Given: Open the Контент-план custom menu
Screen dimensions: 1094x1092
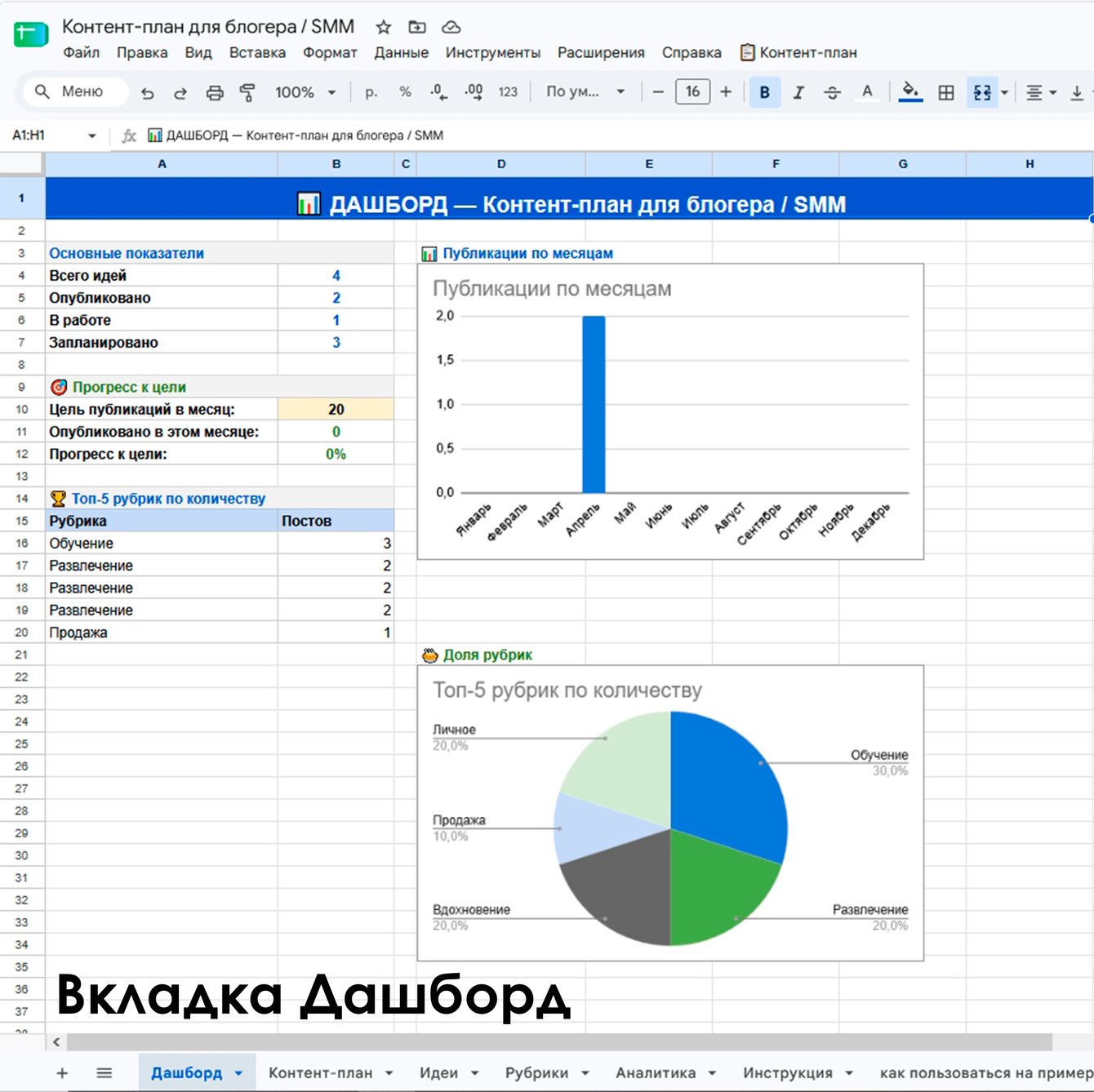Looking at the screenshot, I should 798,53.
